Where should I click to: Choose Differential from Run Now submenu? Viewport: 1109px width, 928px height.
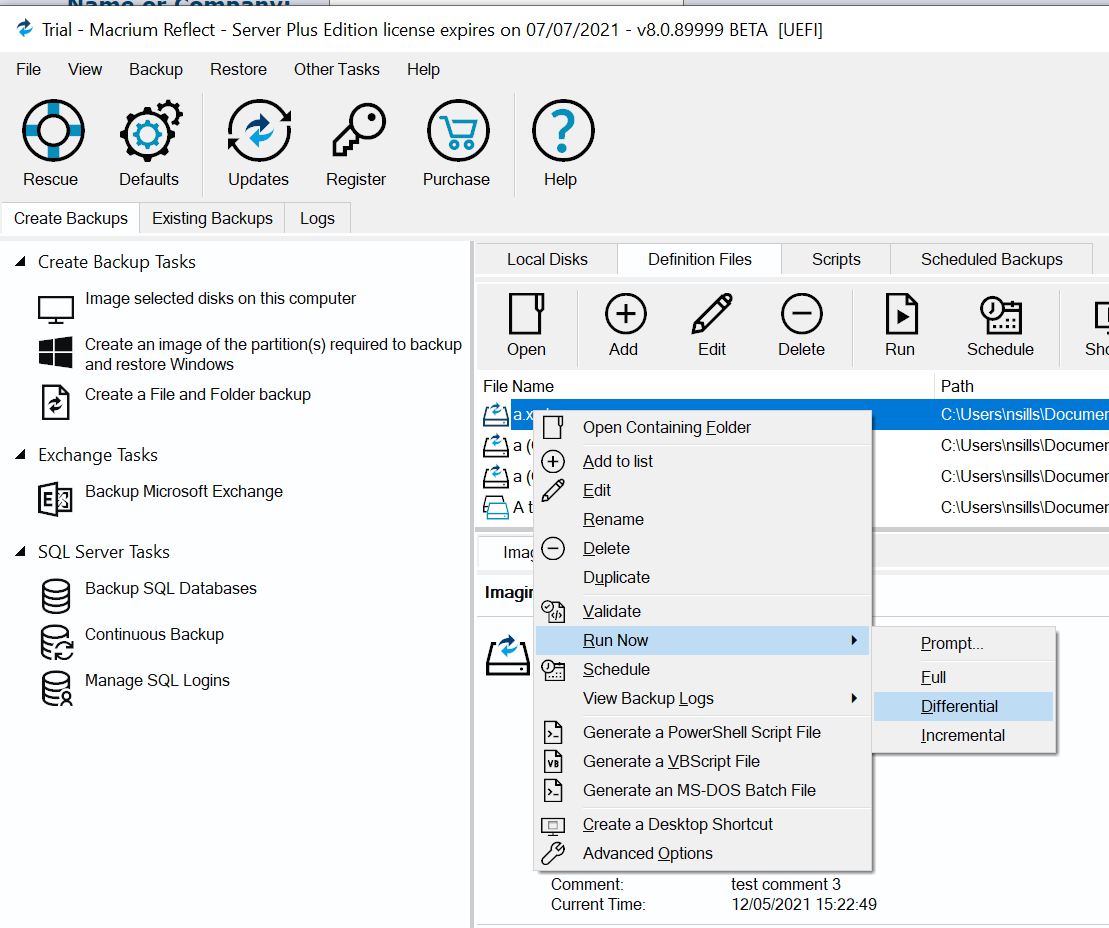click(x=963, y=706)
